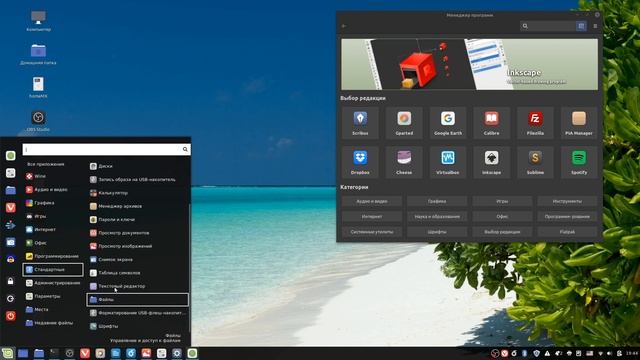Click the volume icon in system tray
Image resolution: width=640 pixels, height=360 pixels.
[609, 353]
